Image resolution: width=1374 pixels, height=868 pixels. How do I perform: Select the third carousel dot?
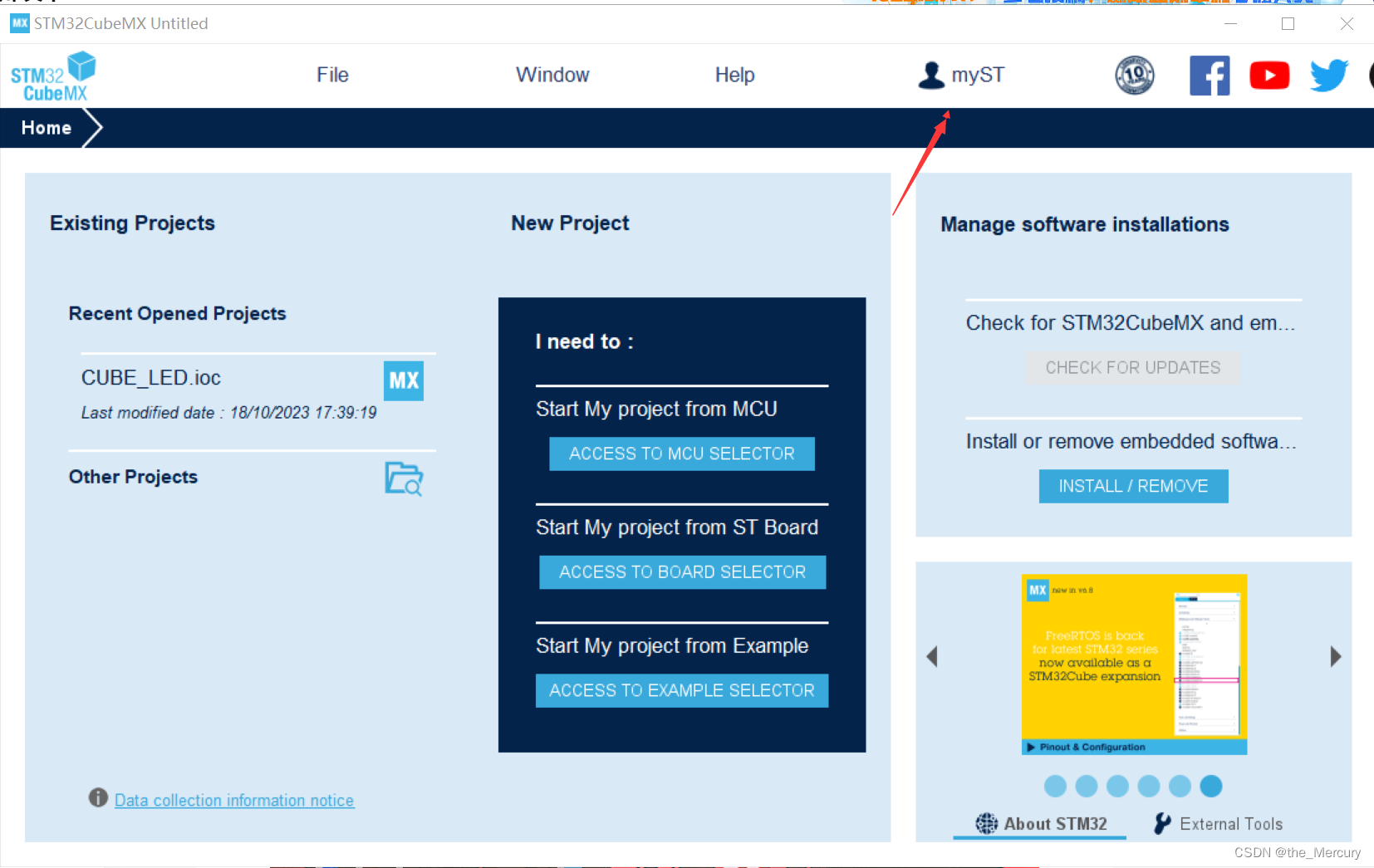(1117, 786)
